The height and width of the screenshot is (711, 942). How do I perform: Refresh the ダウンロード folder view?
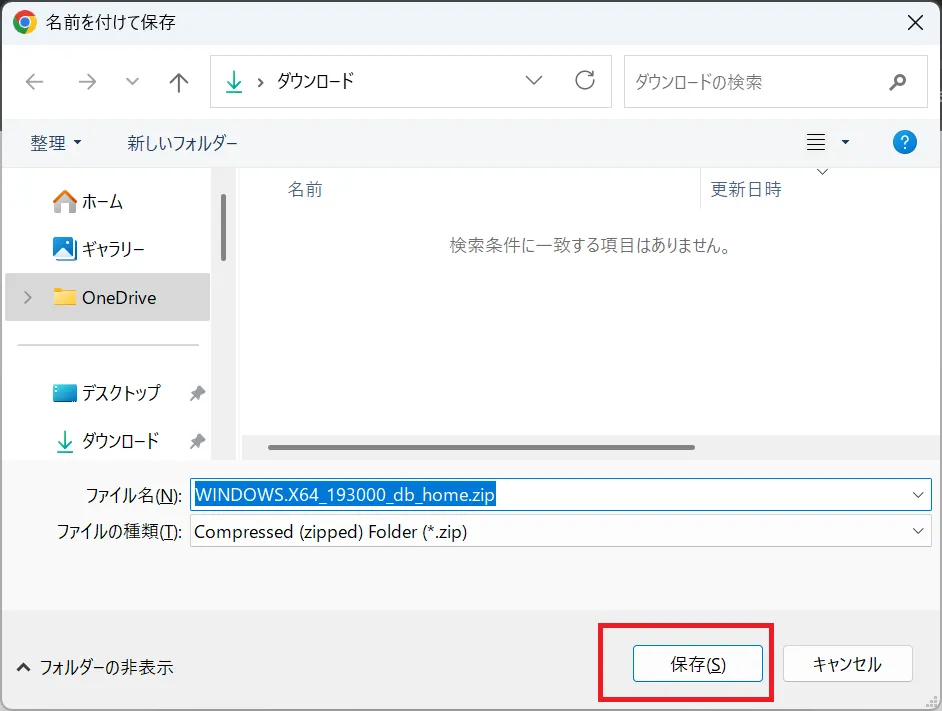coord(585,81)
